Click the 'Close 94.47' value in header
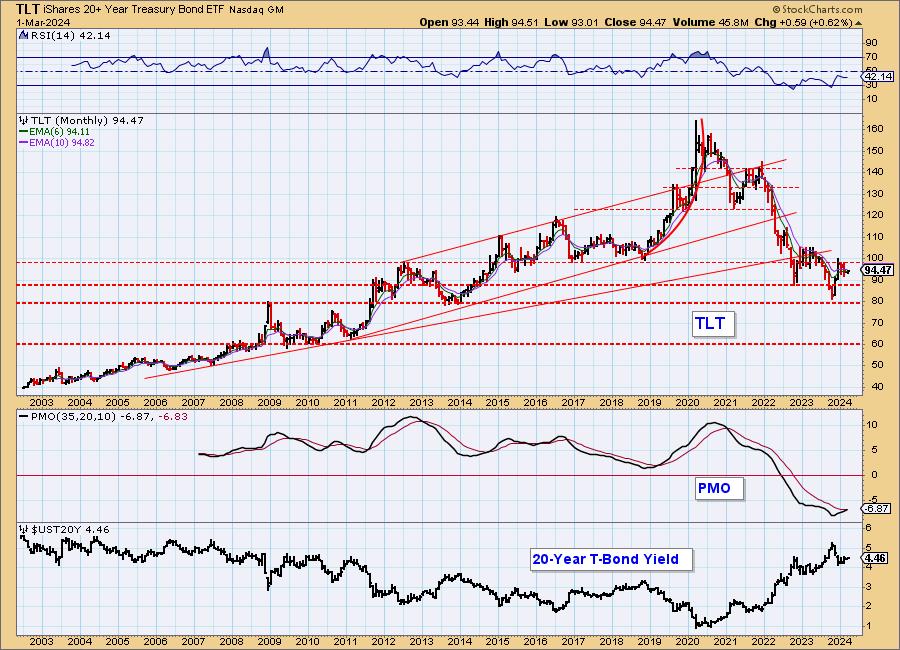Image resolution: width=900 pixels, height=650 pixels. click(635, 22)
